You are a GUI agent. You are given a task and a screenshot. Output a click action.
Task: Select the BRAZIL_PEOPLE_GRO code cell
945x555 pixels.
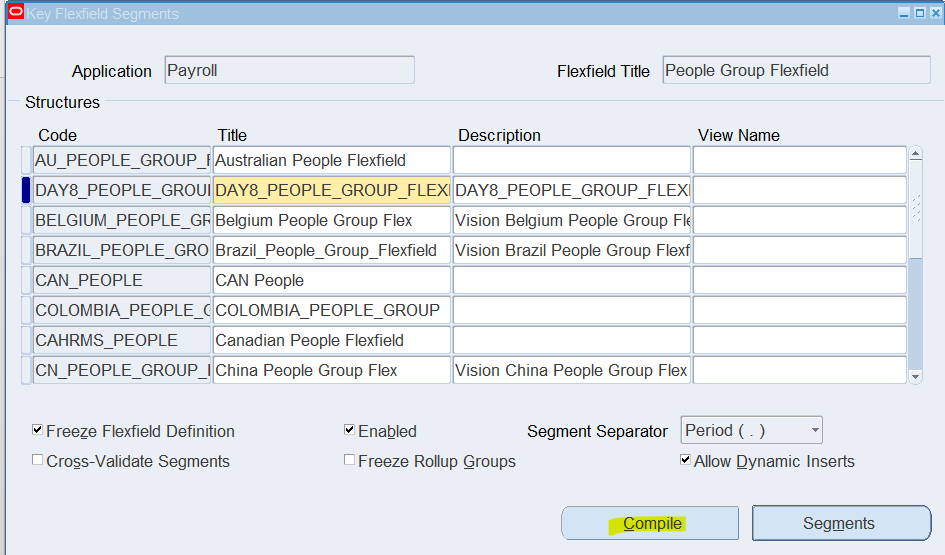122,250
